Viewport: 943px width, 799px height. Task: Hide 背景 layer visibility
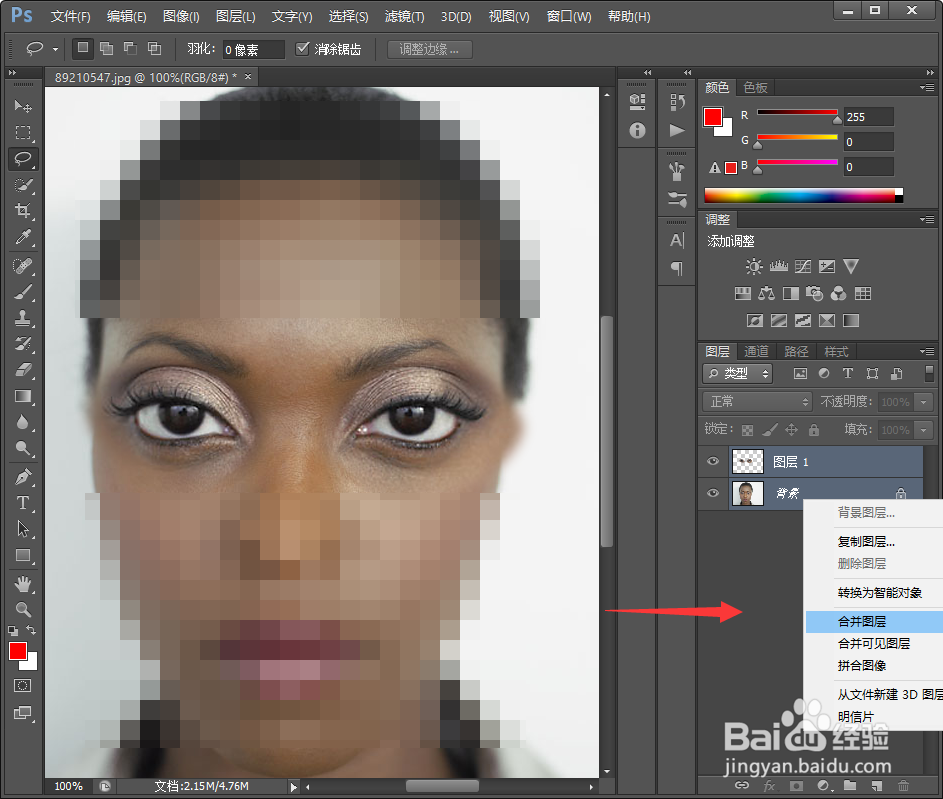[x=713, y=493]
